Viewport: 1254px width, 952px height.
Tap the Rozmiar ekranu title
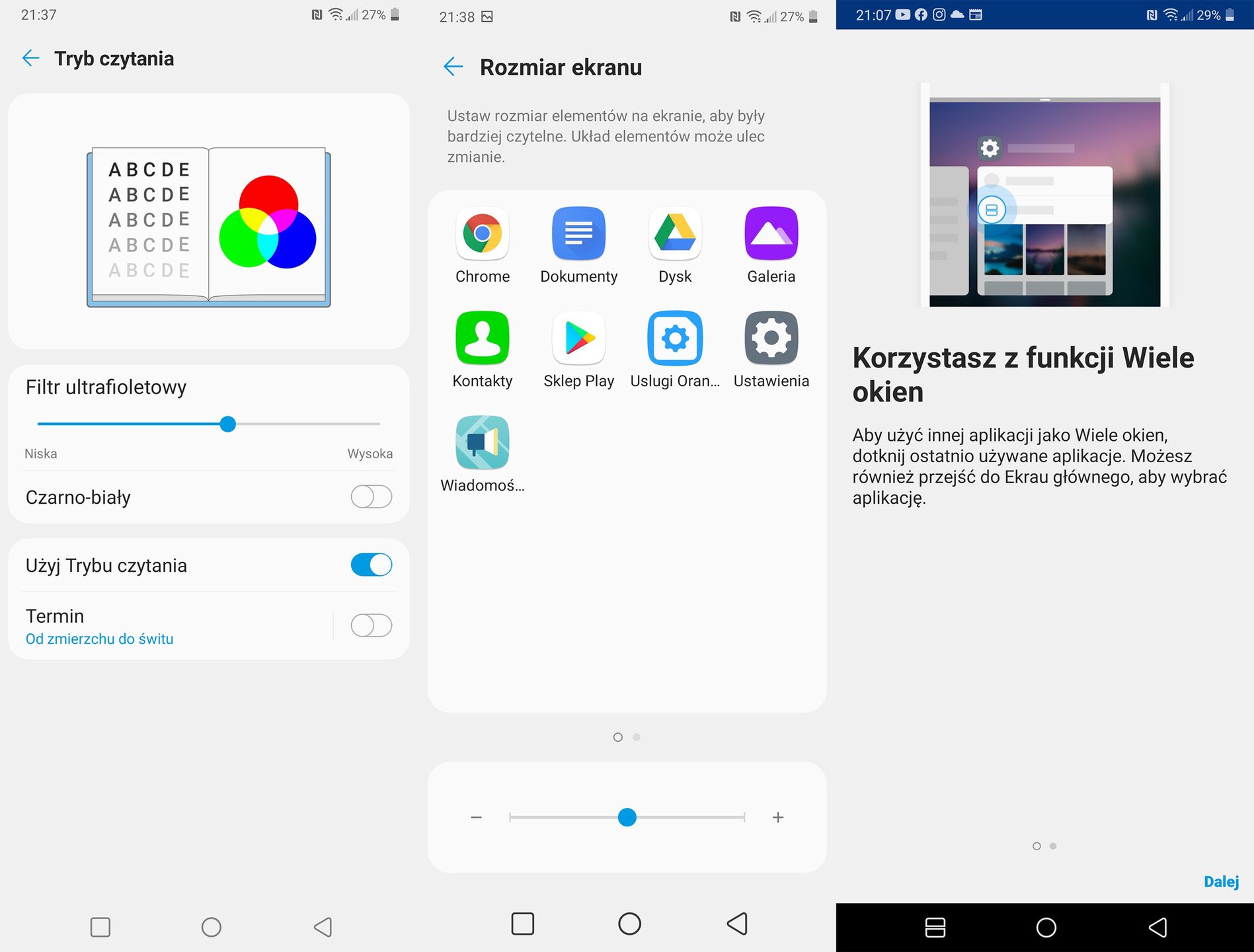pos(561,67)
